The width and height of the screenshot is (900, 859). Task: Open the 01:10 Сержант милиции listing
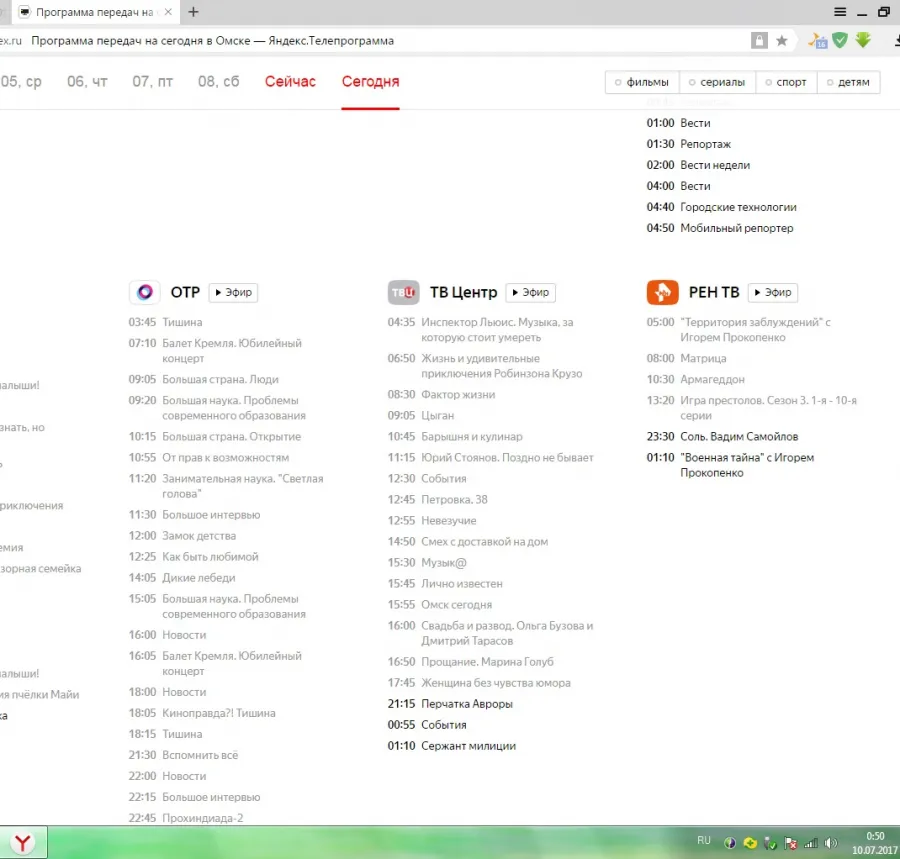pyautogui.click(x=452, y=745)
